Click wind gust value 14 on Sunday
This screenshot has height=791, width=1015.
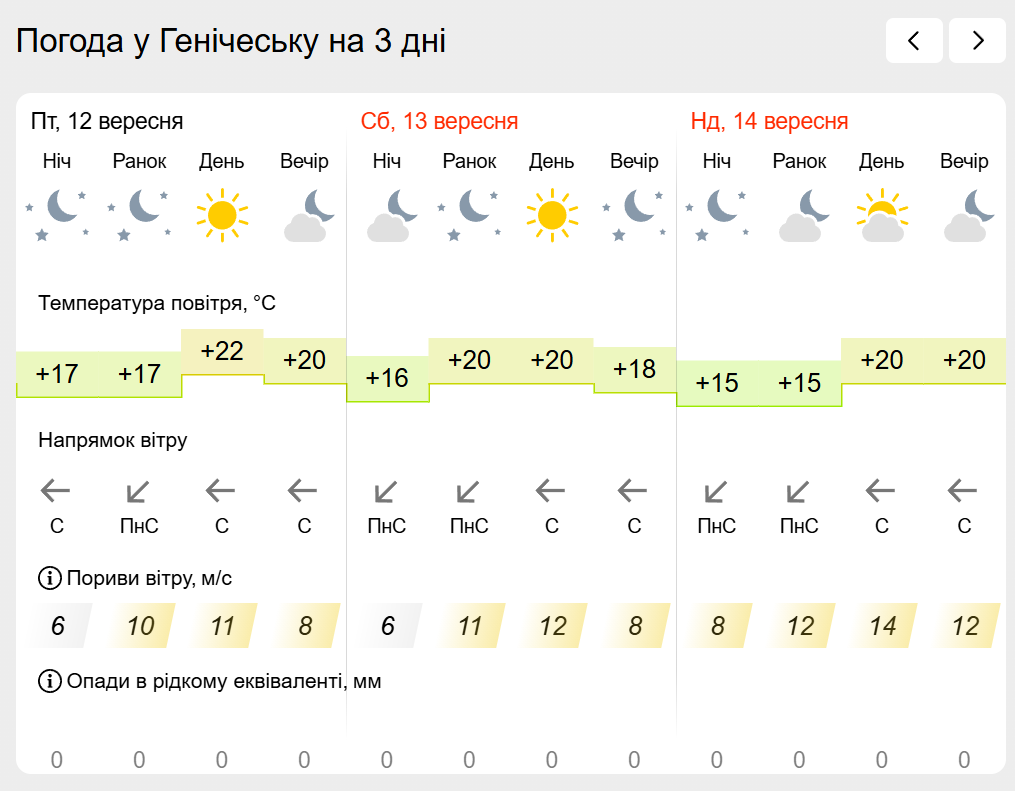coord(883,626)
